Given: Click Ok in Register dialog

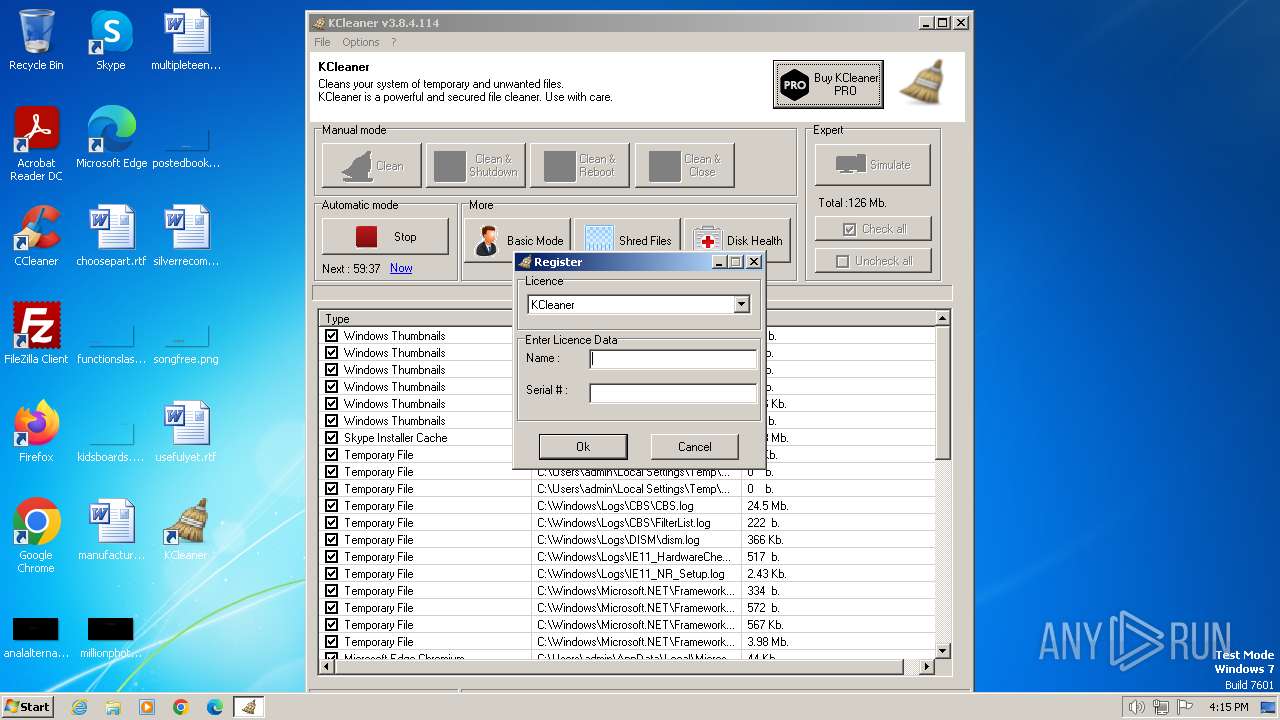Looking at the screenshot, I should click(583, 447).
